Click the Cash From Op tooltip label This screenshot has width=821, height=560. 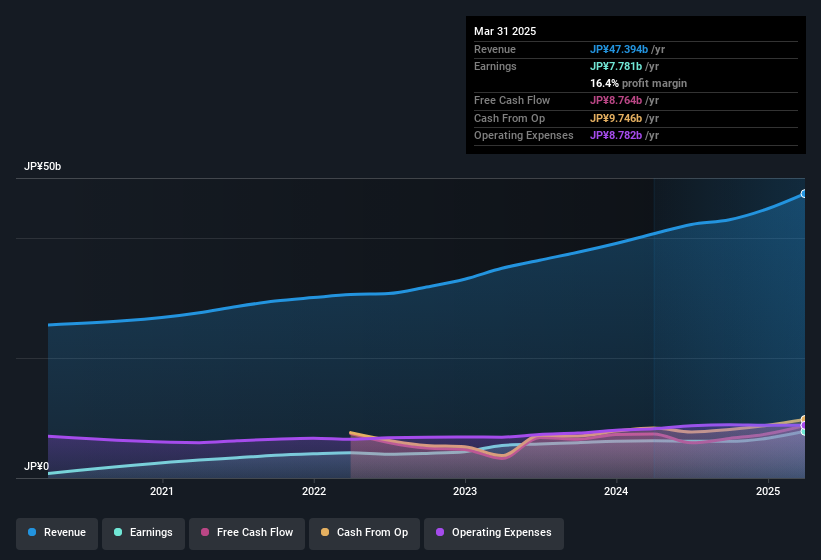point(509,118)
